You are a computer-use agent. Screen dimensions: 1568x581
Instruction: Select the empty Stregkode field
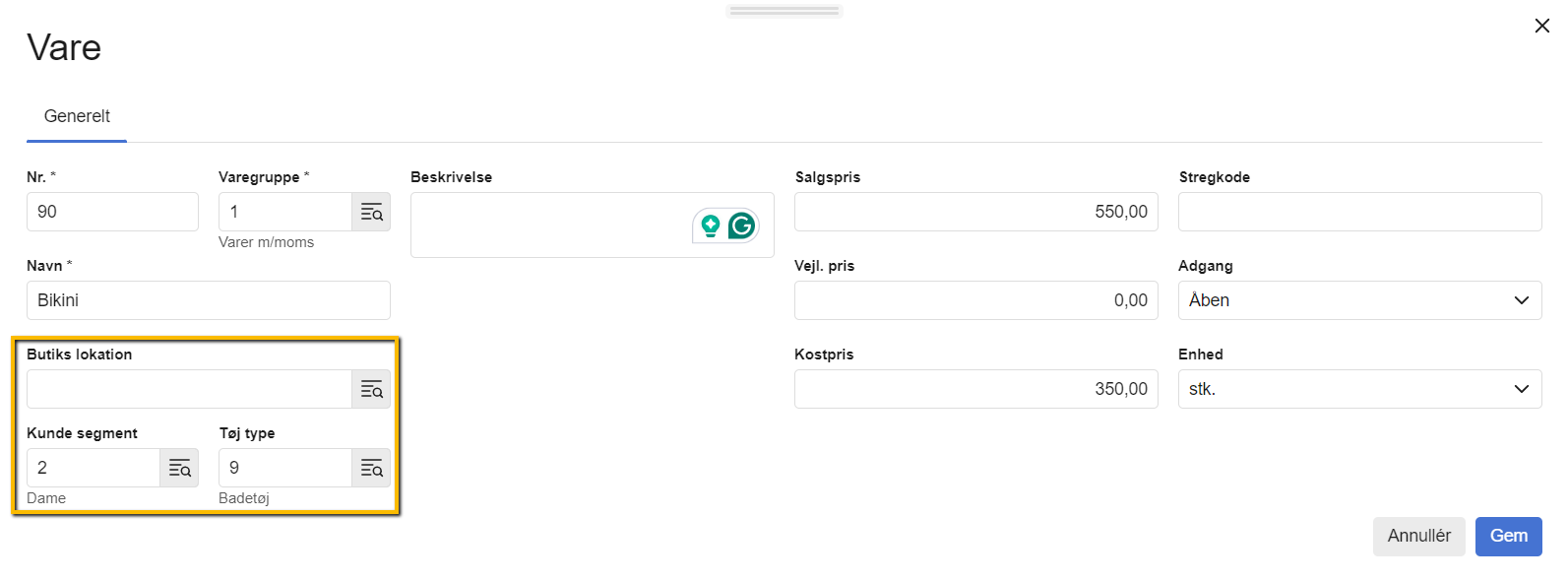(1360, 212)
